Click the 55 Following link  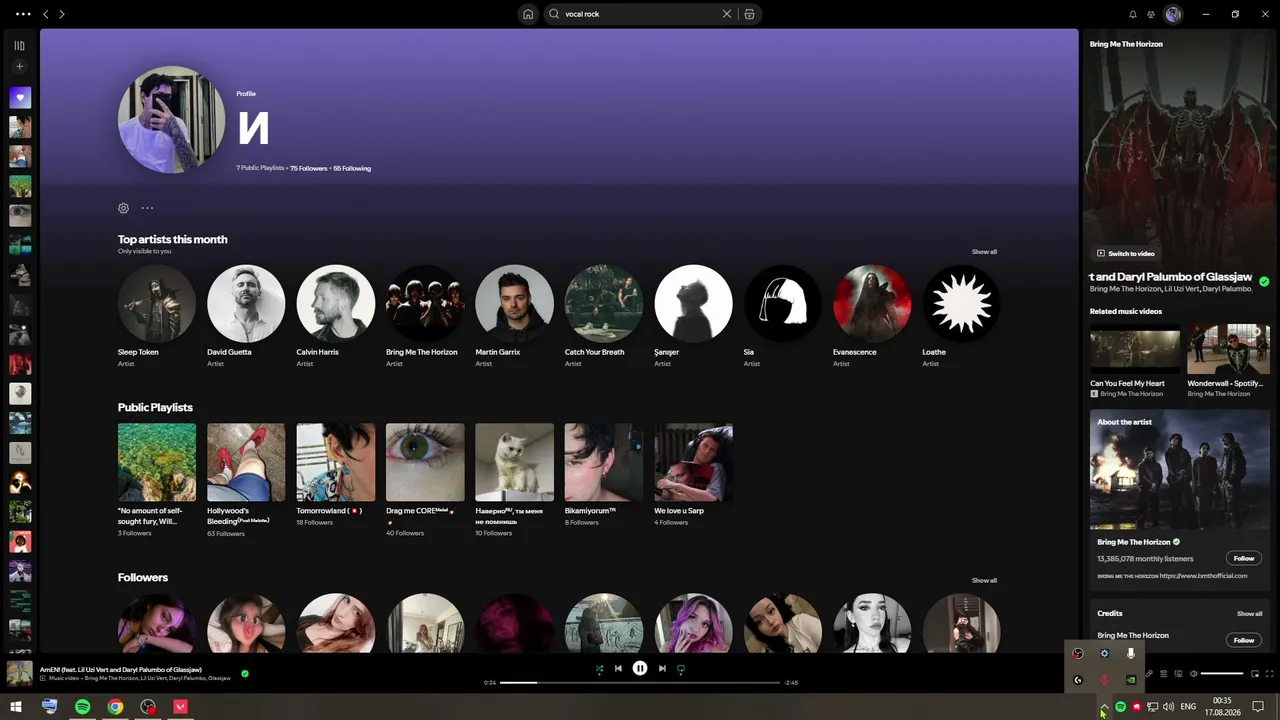click(352, 168)
